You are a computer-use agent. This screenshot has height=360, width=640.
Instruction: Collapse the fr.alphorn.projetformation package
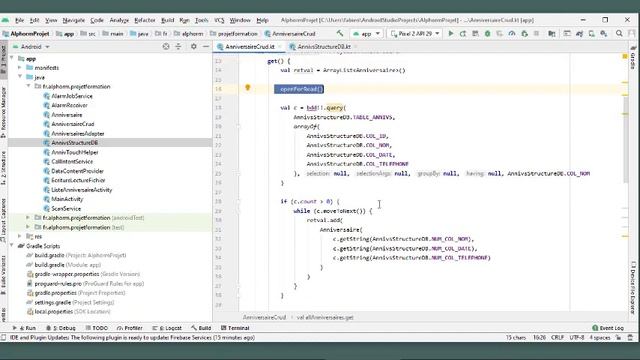29,87
